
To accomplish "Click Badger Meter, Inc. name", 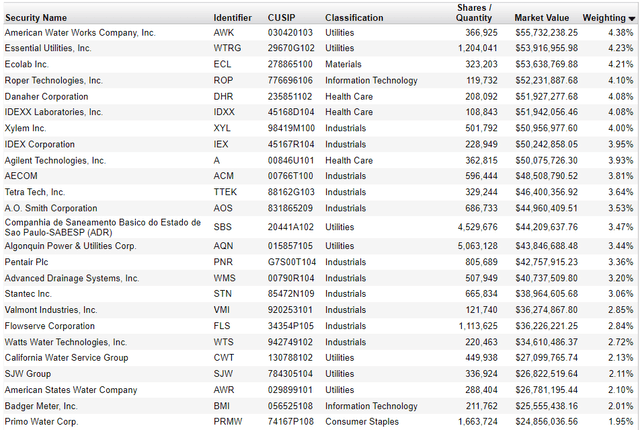I will click(x=41, y=406).
